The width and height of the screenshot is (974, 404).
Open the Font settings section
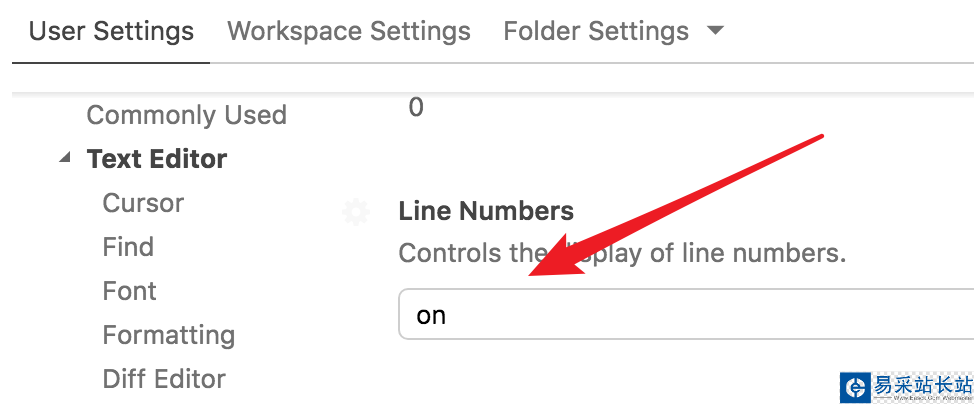tap(130, 291)
